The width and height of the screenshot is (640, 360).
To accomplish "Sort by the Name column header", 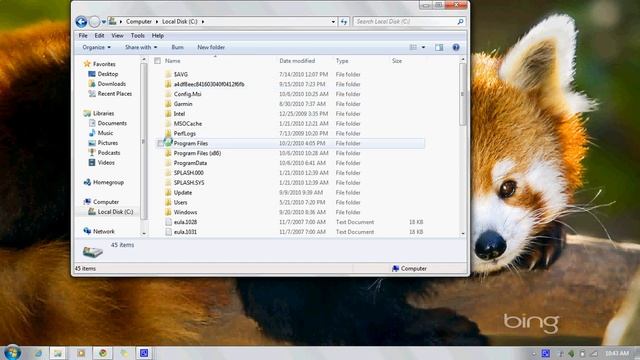I will tap(173, 61).
